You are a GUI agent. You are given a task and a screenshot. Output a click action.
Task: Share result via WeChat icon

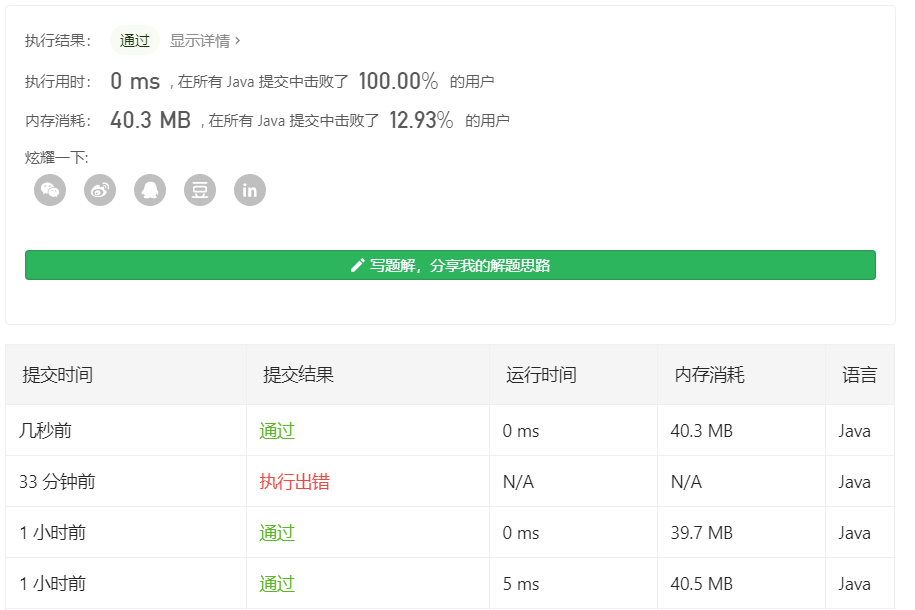click(50, 190)
